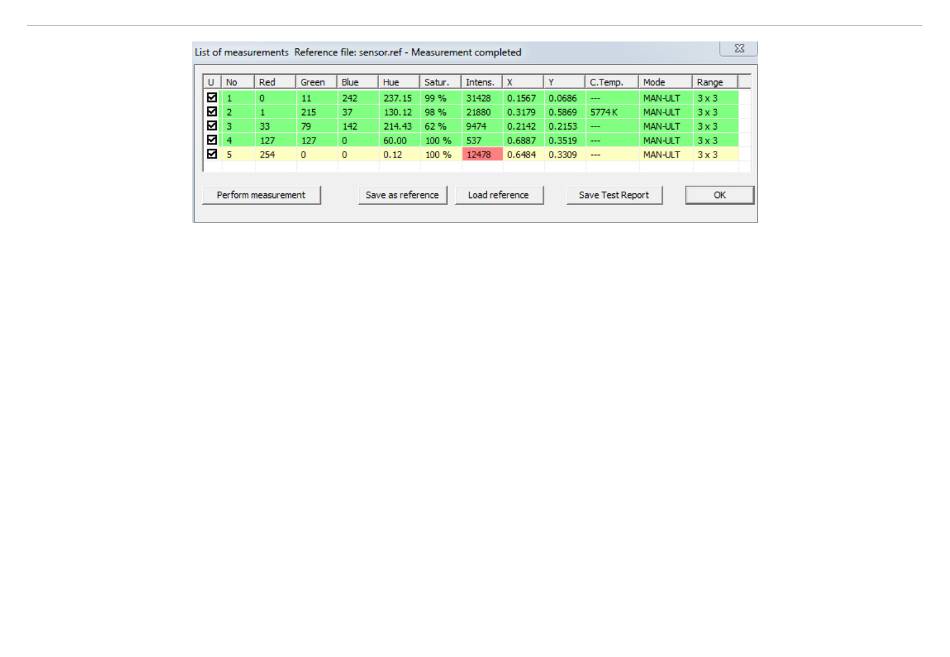950x657 pixels.
Task: Click the color temperature value 5774 K
Action: click(x=604, y=112)
